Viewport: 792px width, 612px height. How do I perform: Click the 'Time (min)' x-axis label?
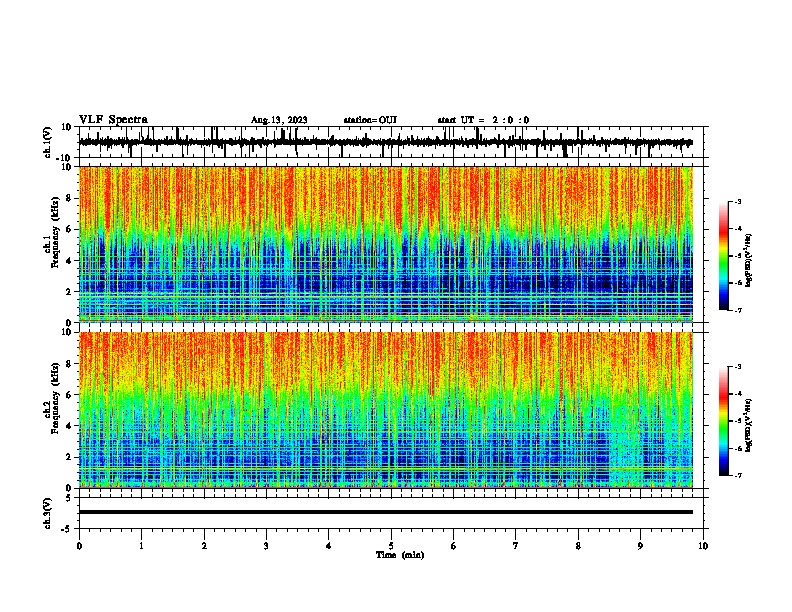click(x=400, y=555)
